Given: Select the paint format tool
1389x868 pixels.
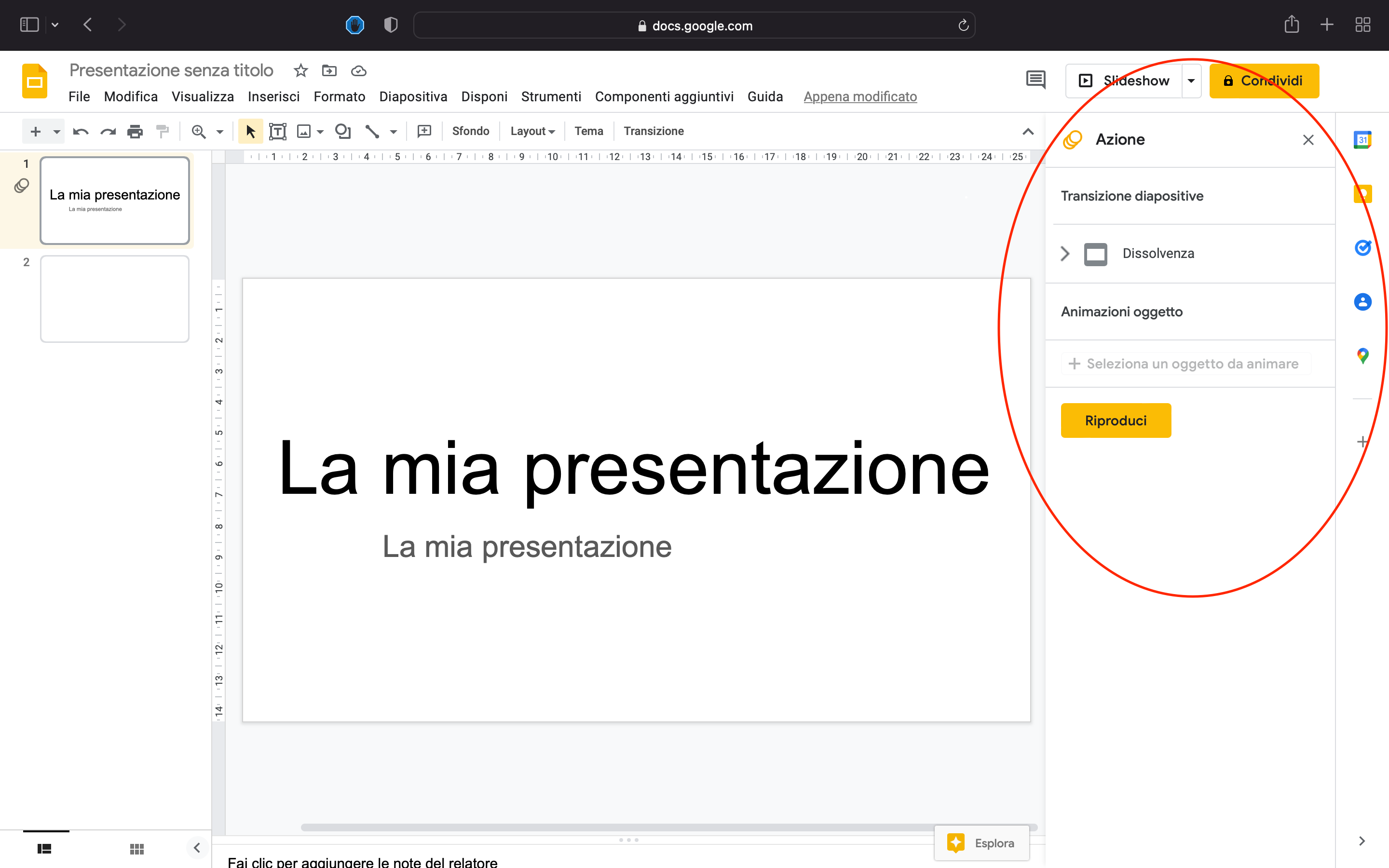Looking at the screenshot, I should click(x=163, y=131).
